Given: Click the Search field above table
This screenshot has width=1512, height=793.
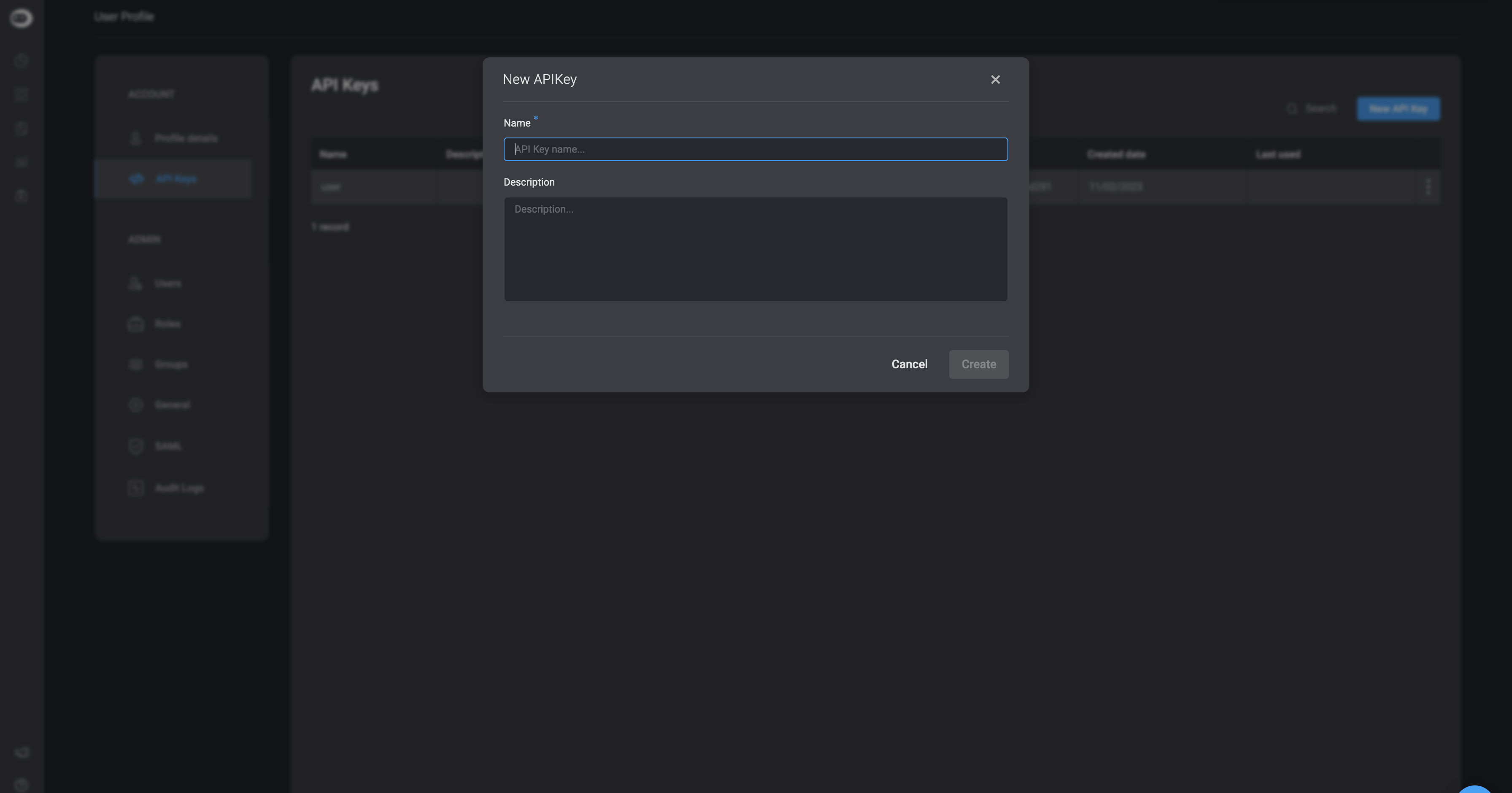Looking at the screenshot, I should pyautogui.click(x=1320, y=108).
